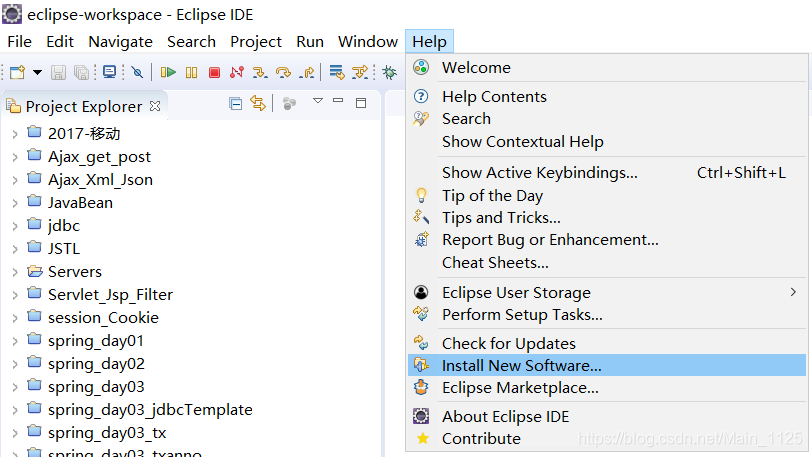
Task: Click the Suspend debug icon
Action: click(x=192, y=72)
